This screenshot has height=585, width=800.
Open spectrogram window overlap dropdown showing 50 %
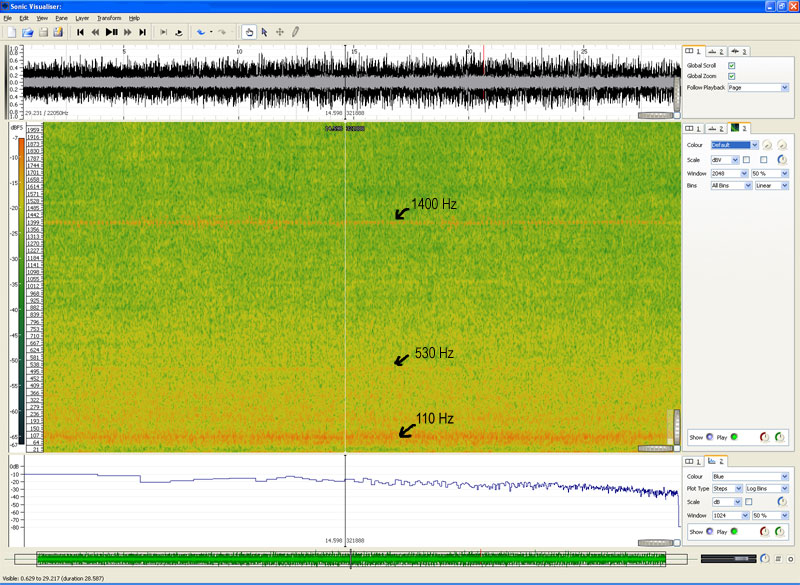tap(770, 173)
